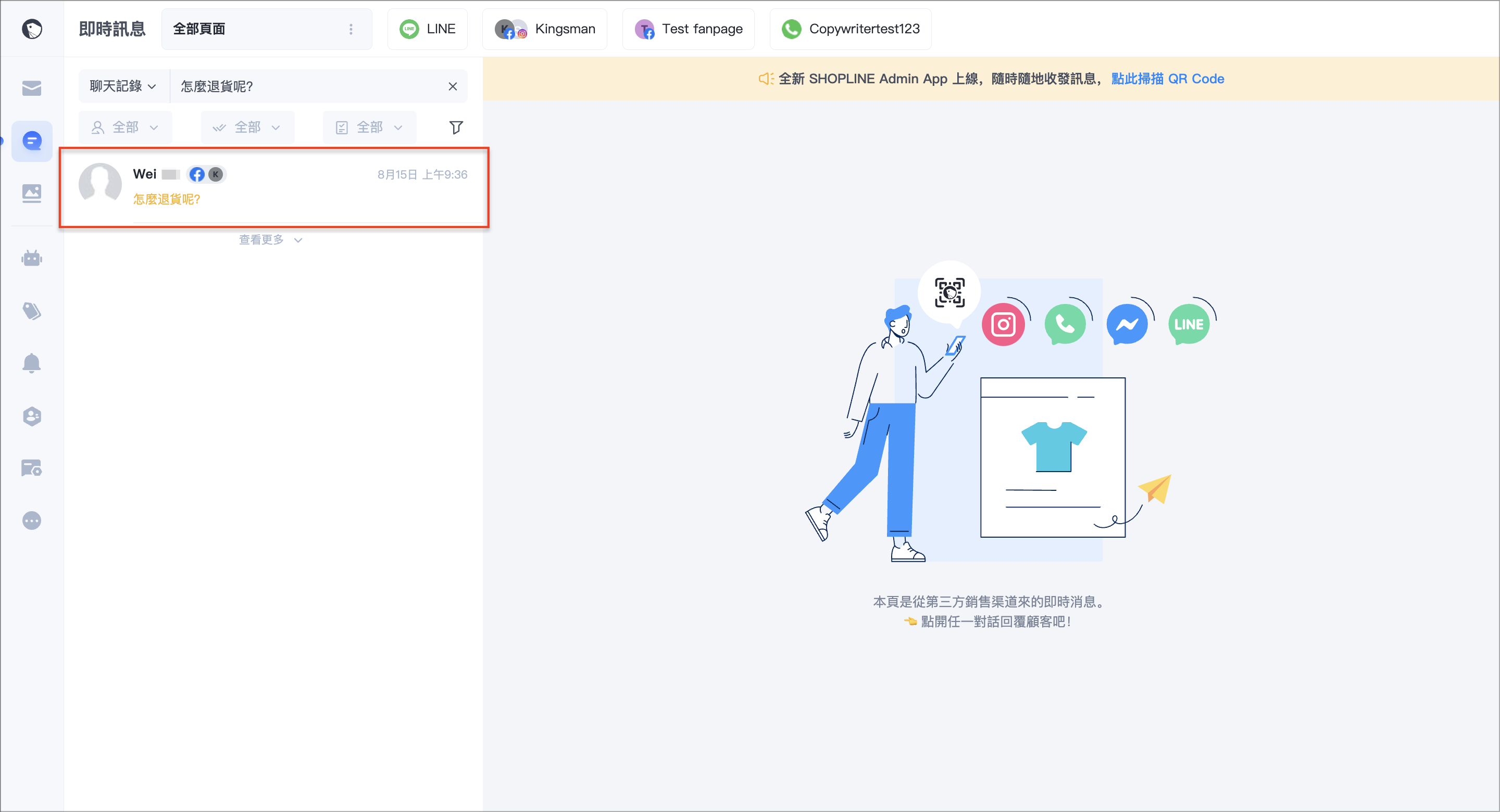Select the chat messages sidebar icon
This screenshot has width=1500, height=812.
pyautogui.click(x=31, y=141)
